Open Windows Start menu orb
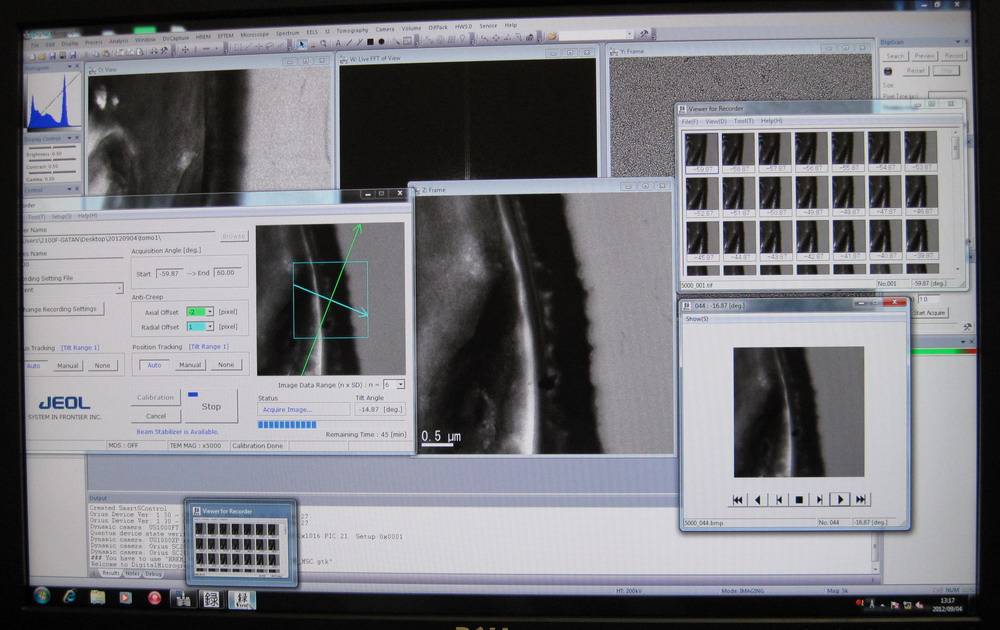 (x=42, y=596)
